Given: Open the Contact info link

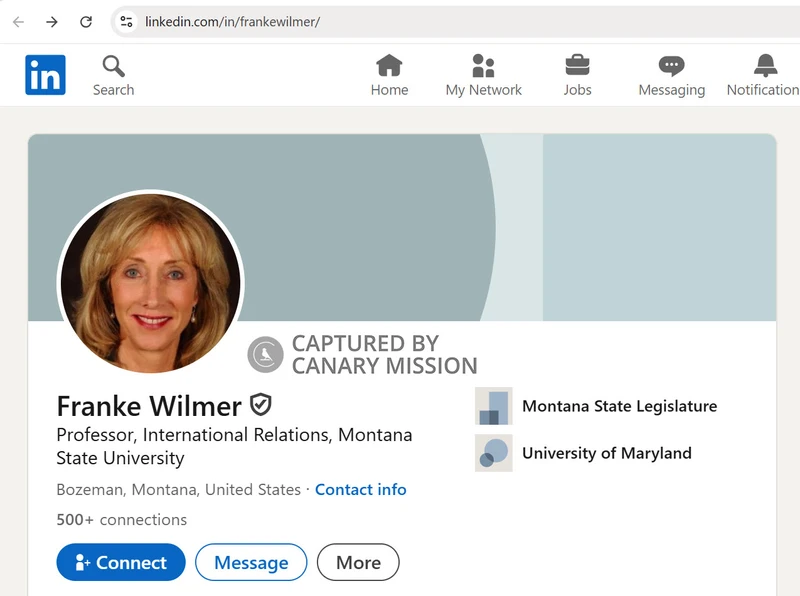Looking at the screenshot, I should [361, 489].
